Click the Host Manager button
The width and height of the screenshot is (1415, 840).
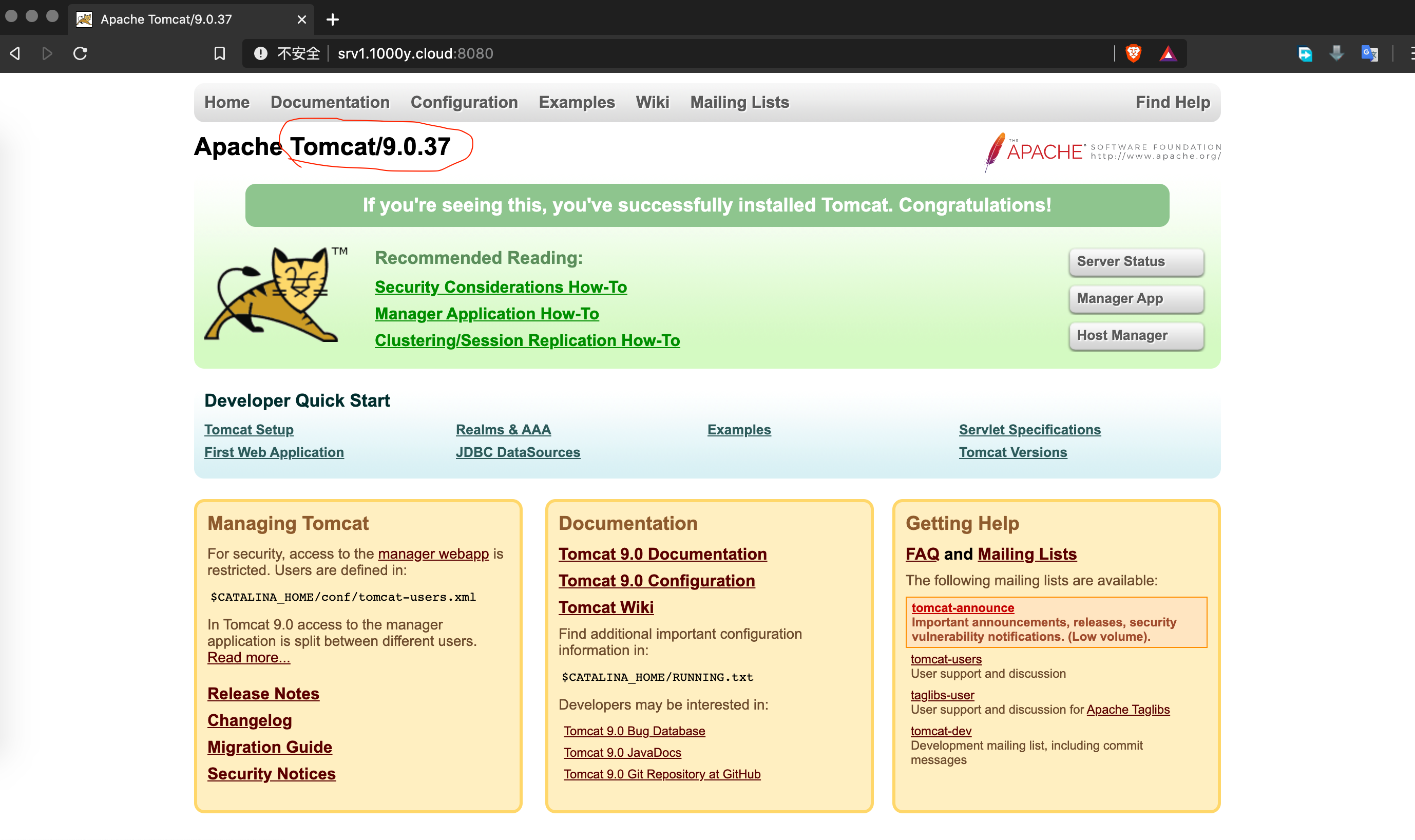[x=1136, y=335]
